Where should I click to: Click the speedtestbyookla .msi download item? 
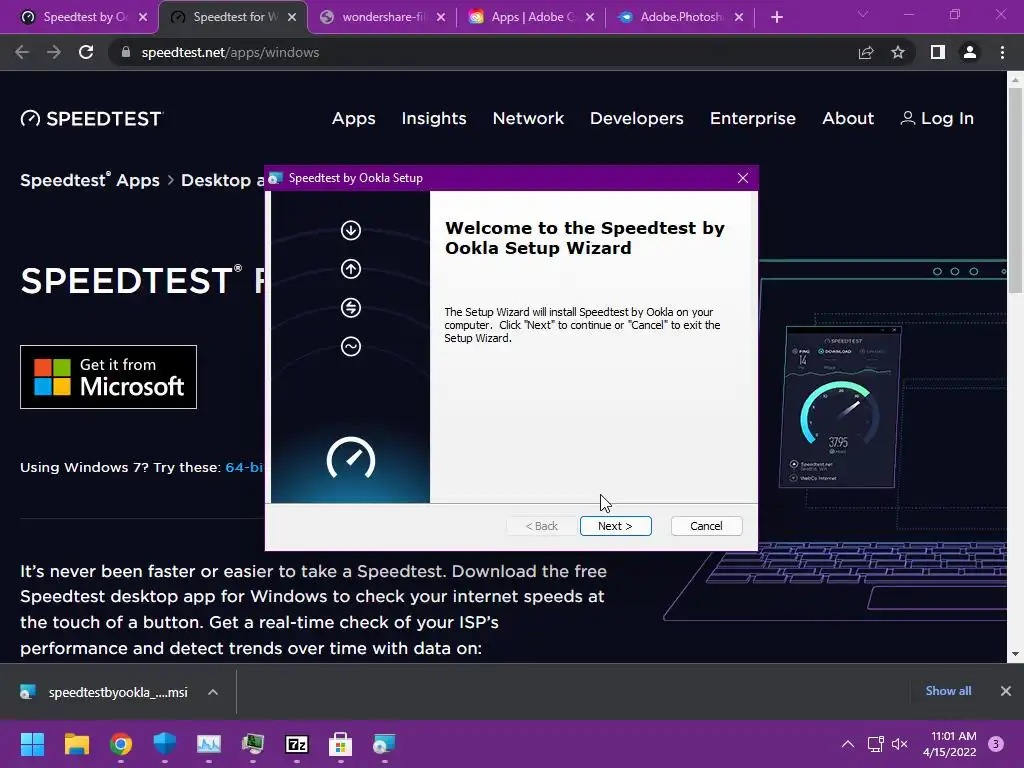104,692
